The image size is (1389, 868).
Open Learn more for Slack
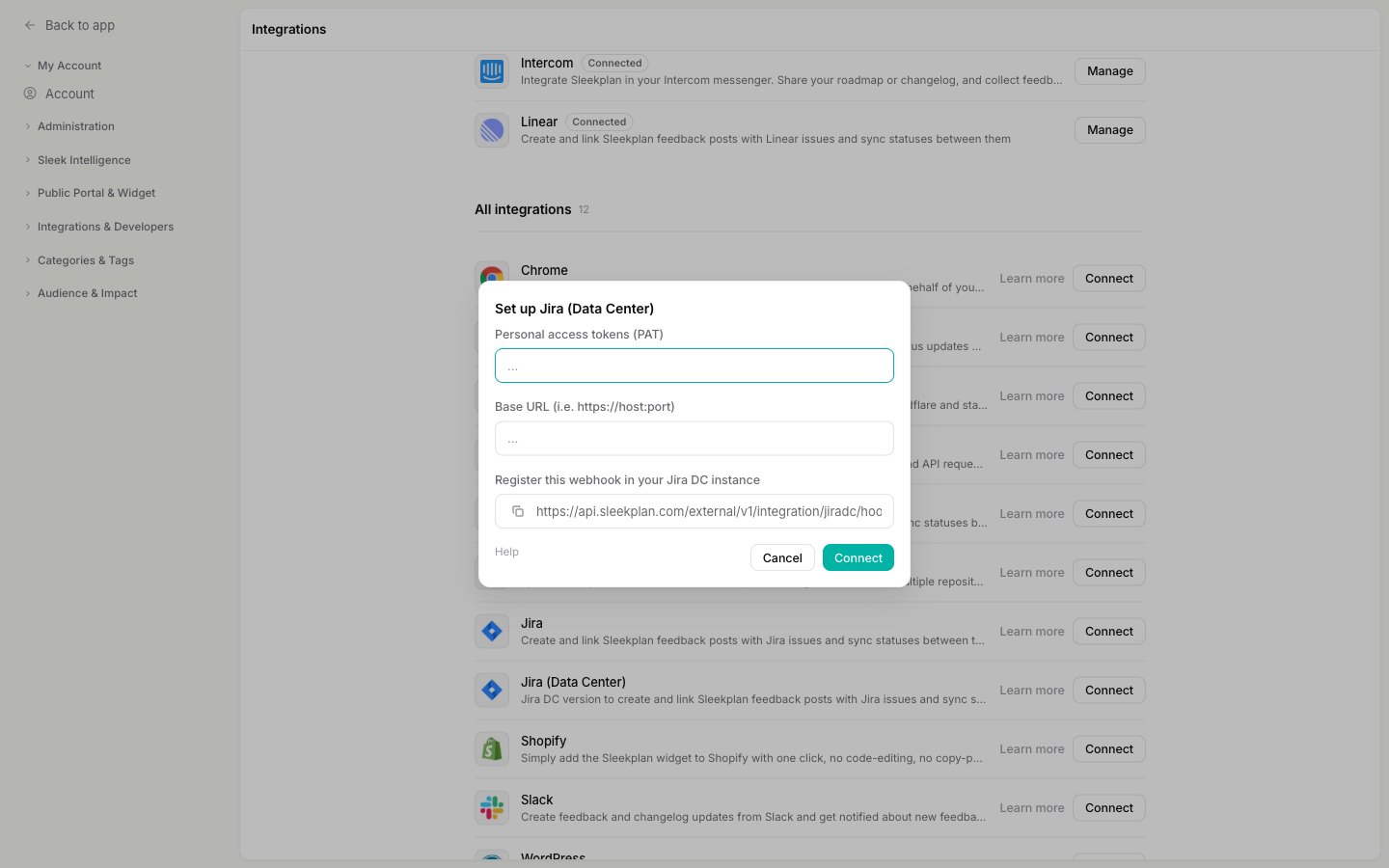[1032, 808]
